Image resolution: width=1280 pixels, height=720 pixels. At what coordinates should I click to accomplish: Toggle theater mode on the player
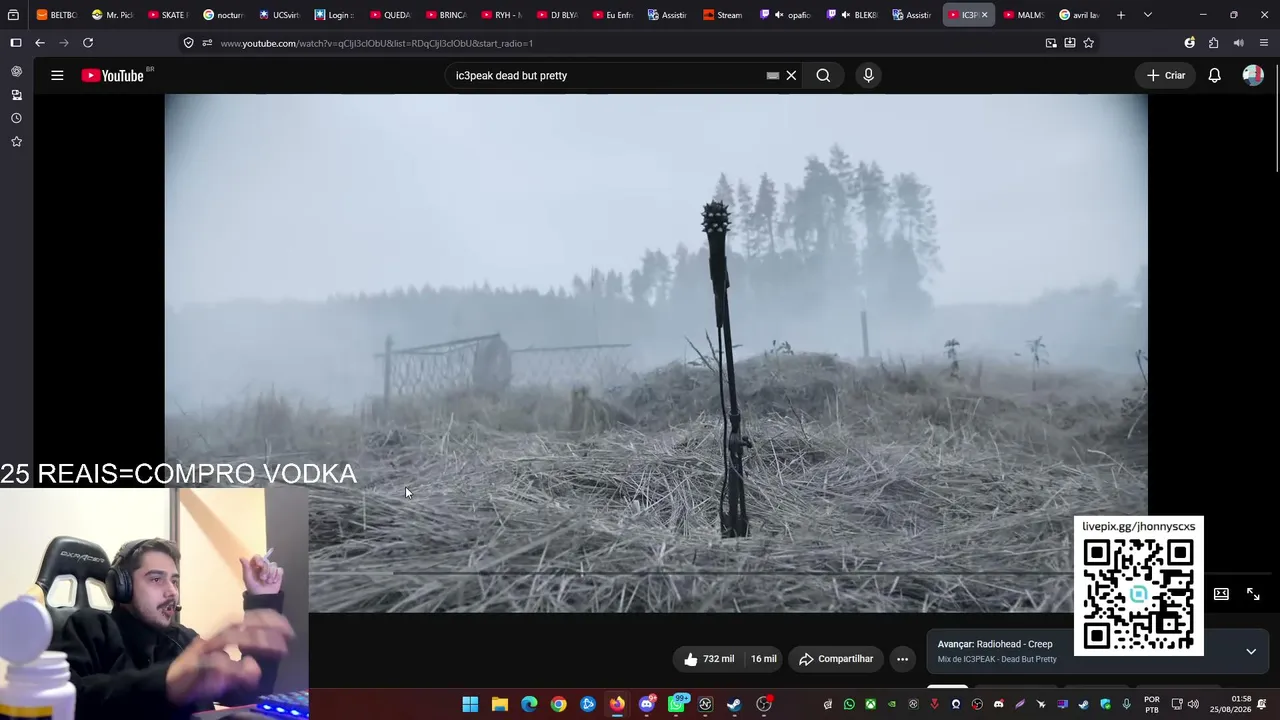click(x=1221, y=594)
